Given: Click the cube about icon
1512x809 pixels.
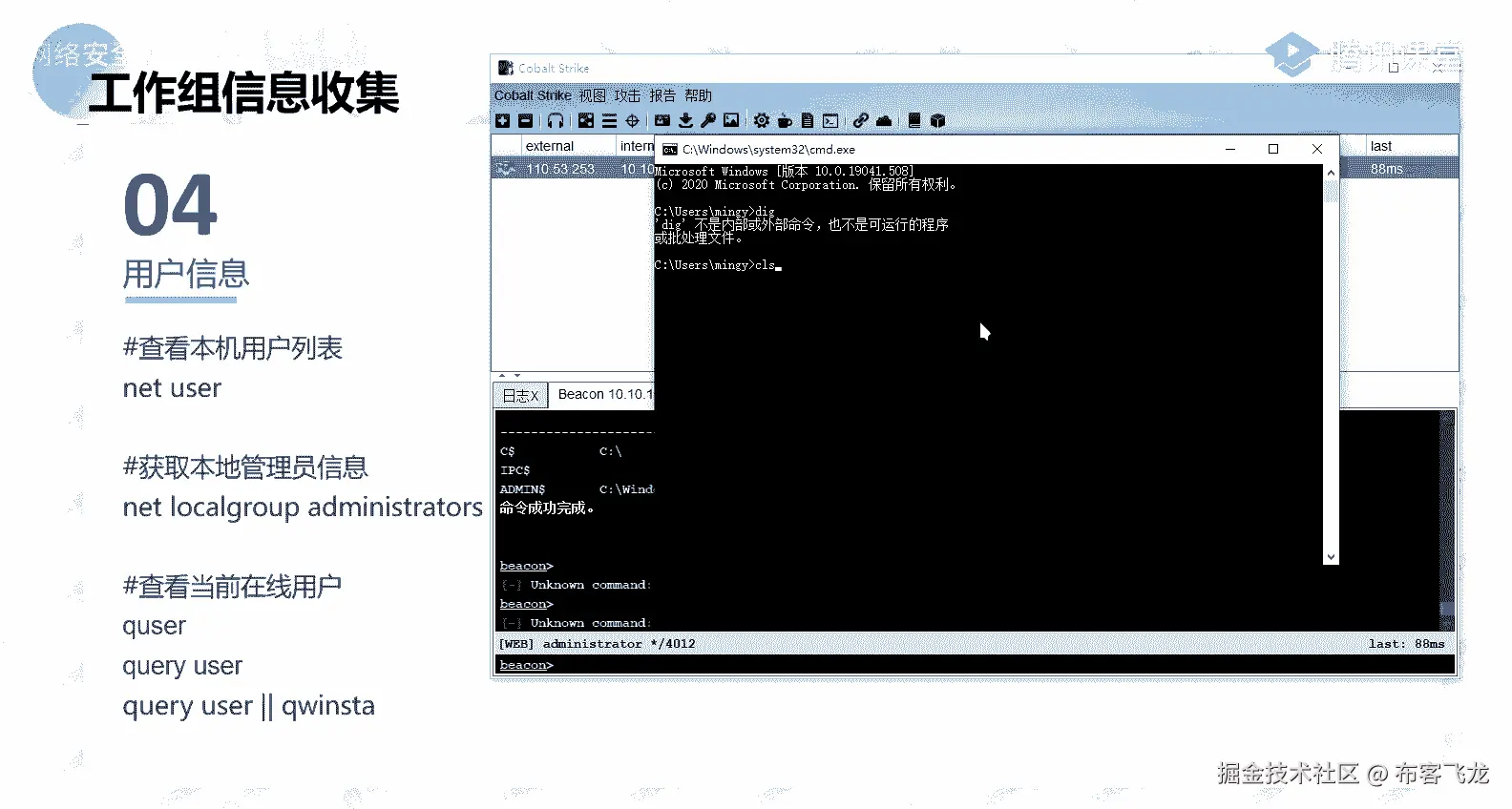Looking at the screenshot, I should click(x=937, y=120).
